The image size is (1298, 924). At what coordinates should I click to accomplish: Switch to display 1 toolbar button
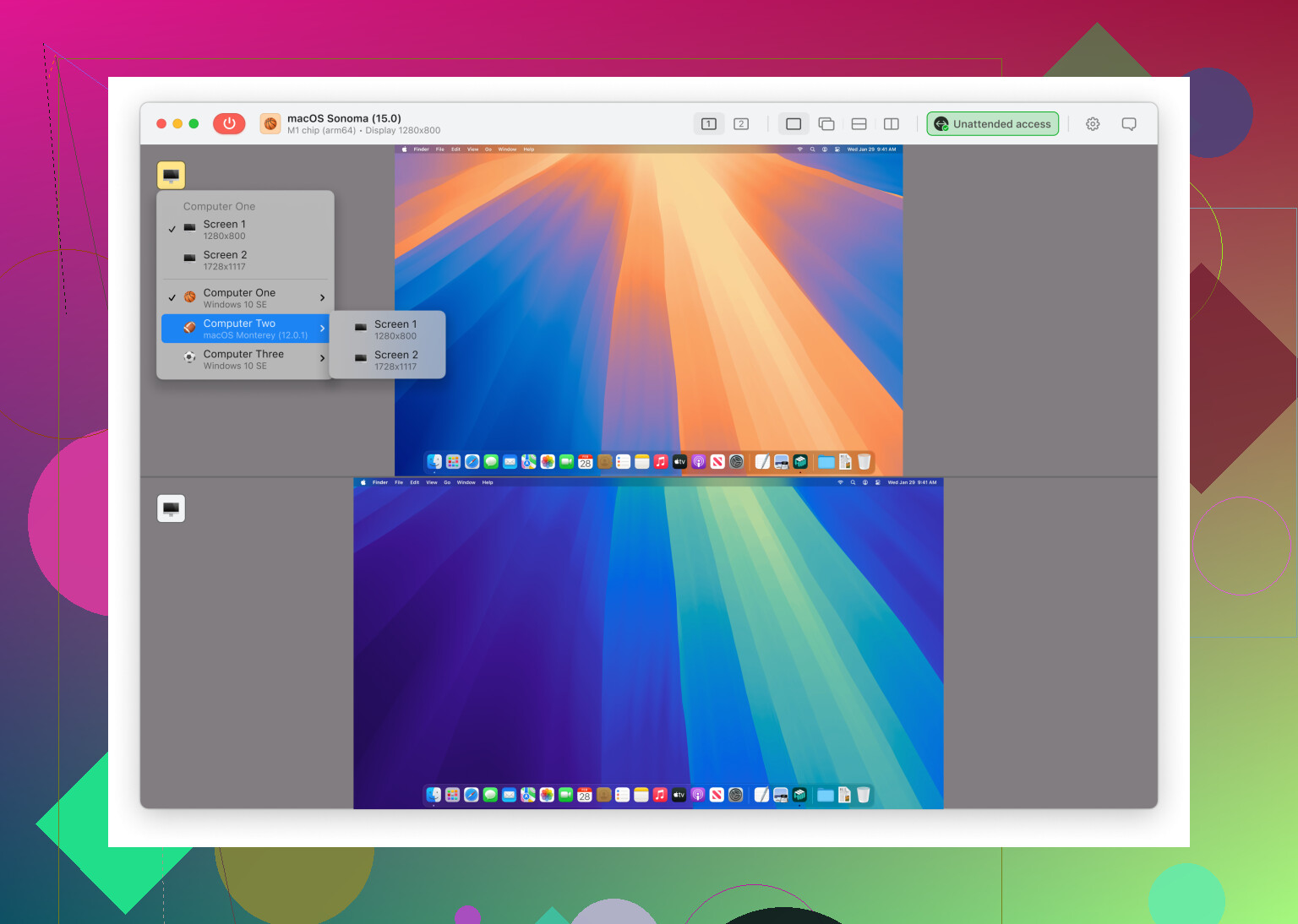click(709, 124)
